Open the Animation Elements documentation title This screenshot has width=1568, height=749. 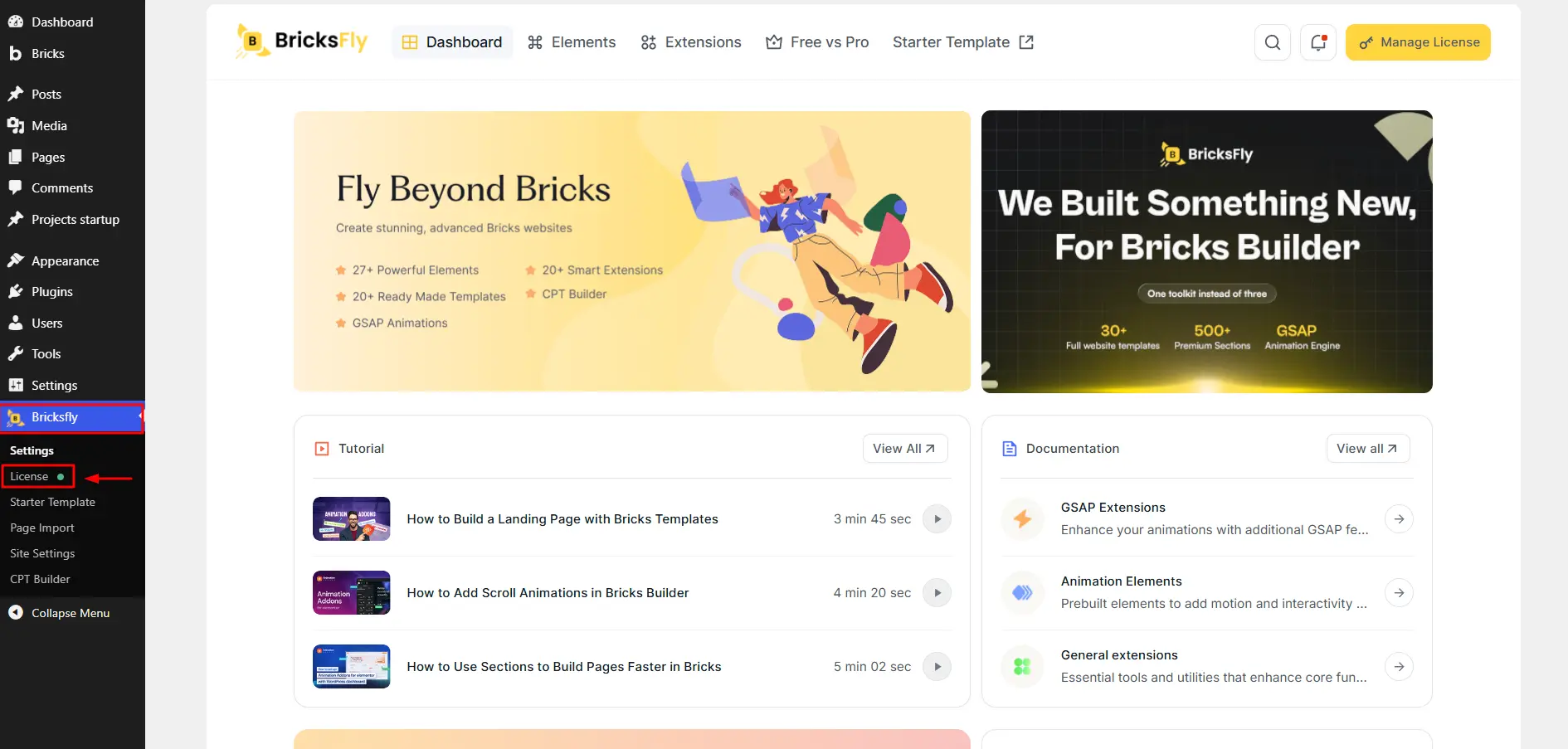(1122, 581)
